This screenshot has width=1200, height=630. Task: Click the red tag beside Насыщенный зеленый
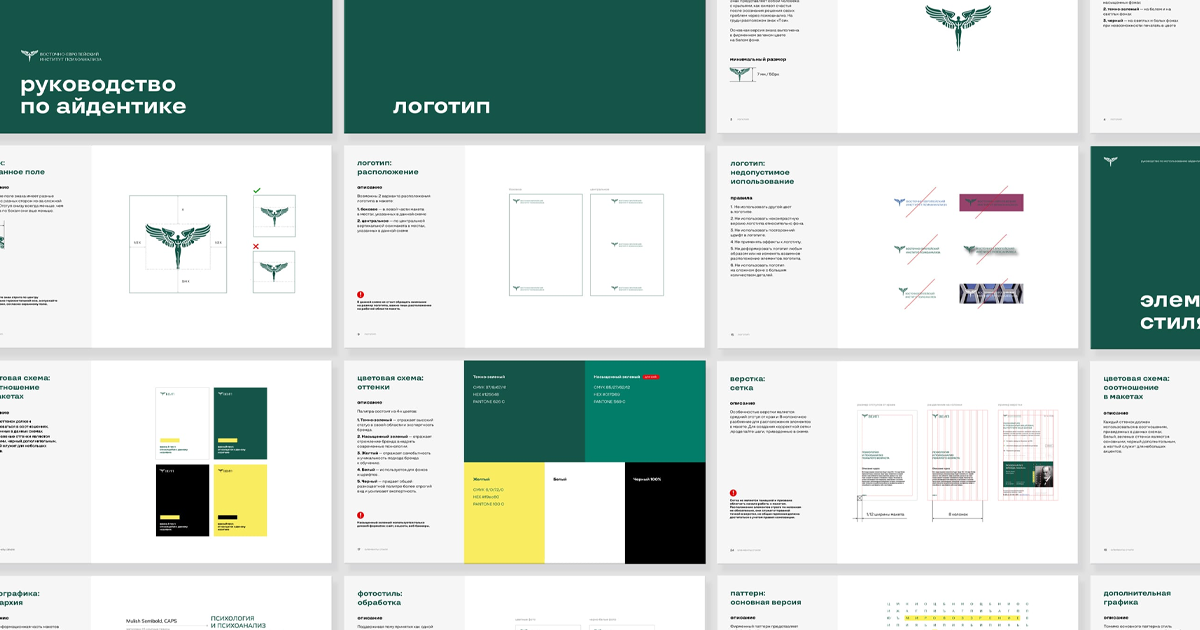652,377
